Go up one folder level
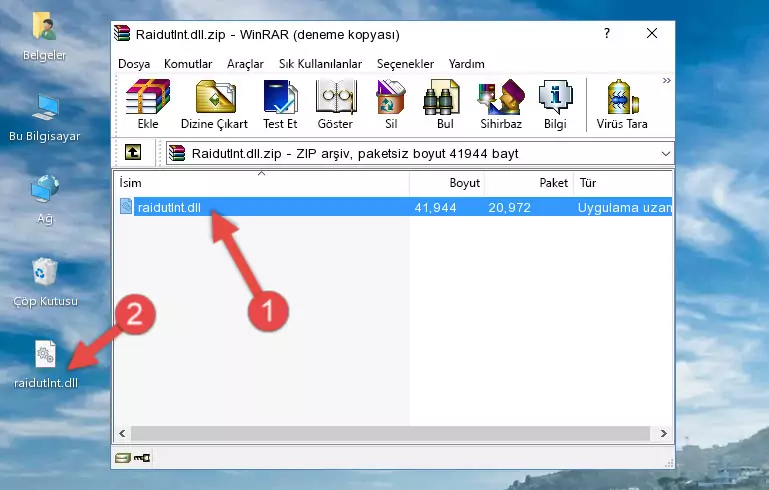769x490 pixels. click(133, 153)
